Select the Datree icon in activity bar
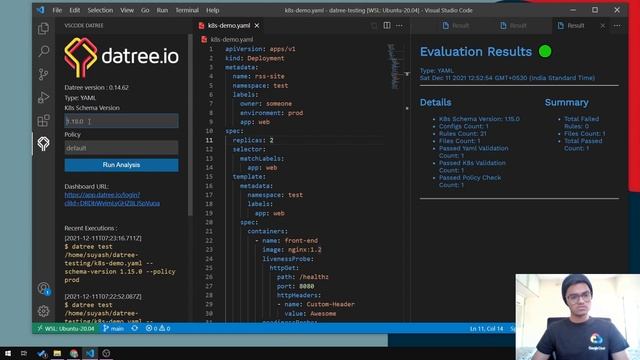Viewport: 640px width, 360px height. [x=43, y=144]
